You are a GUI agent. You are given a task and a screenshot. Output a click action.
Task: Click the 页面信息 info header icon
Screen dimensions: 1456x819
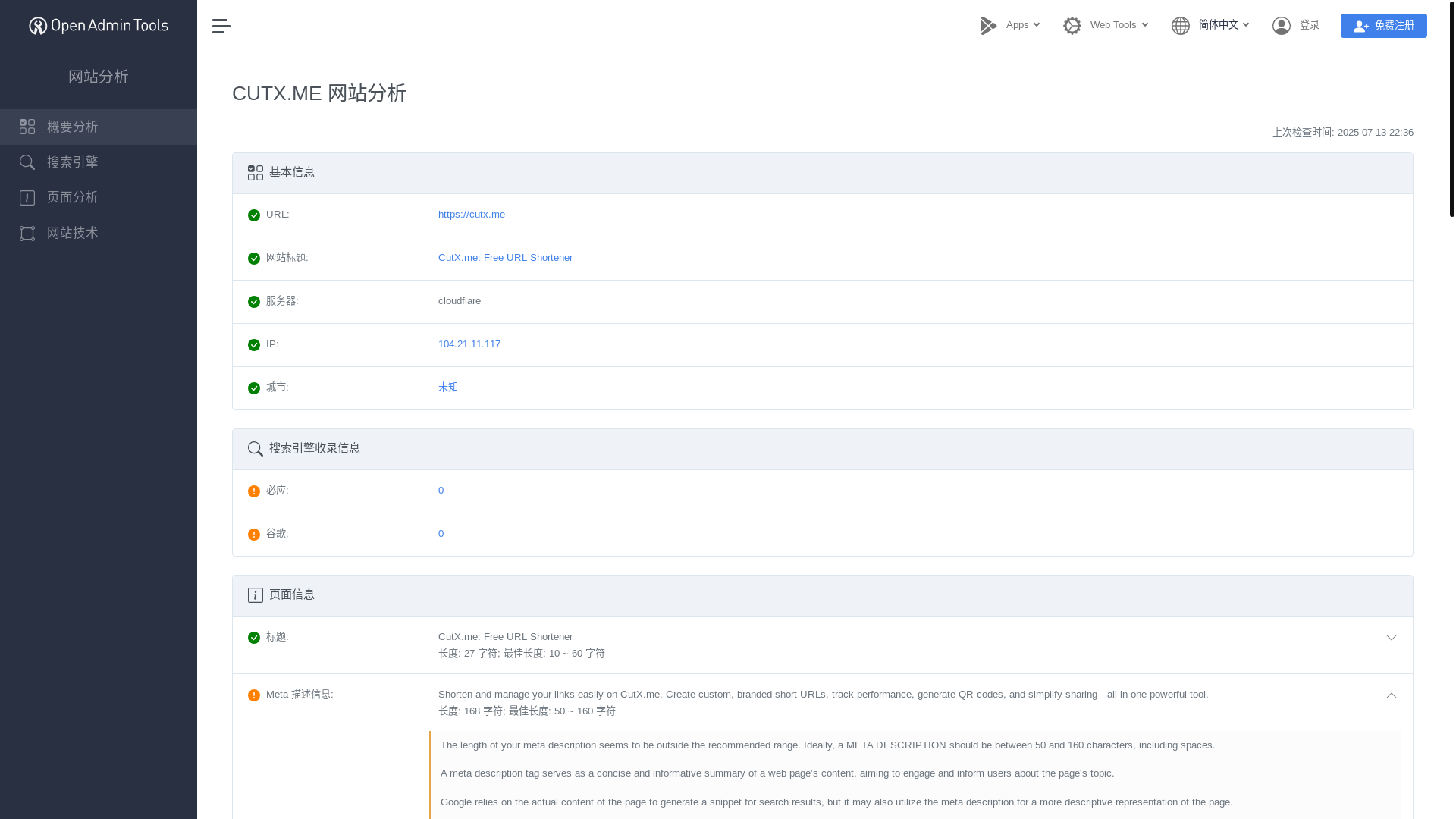(x=256, y=595)
